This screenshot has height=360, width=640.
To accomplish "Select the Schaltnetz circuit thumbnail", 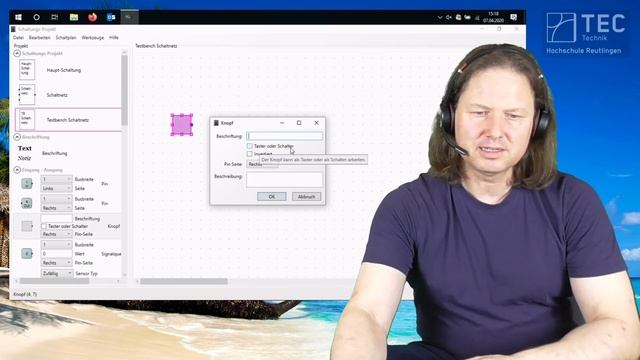I will [x=27, y=95].
